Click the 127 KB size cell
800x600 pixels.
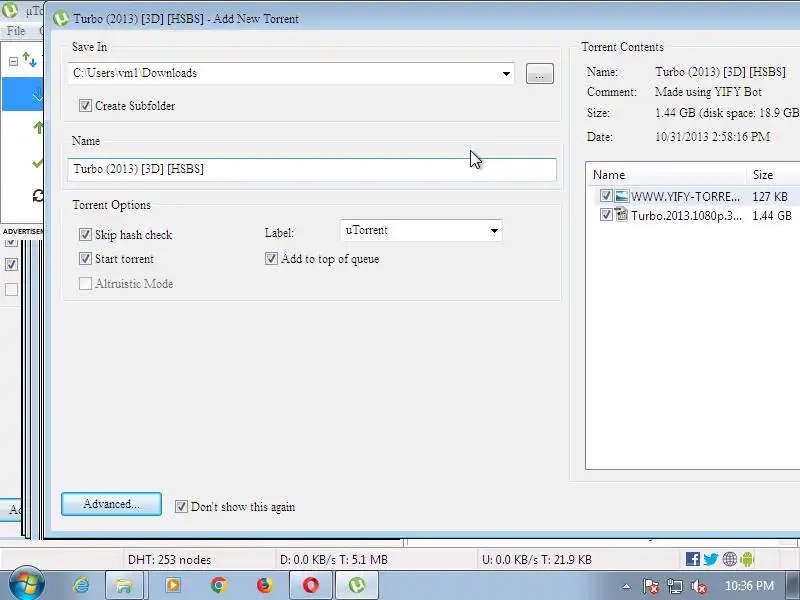click(769, 196)
